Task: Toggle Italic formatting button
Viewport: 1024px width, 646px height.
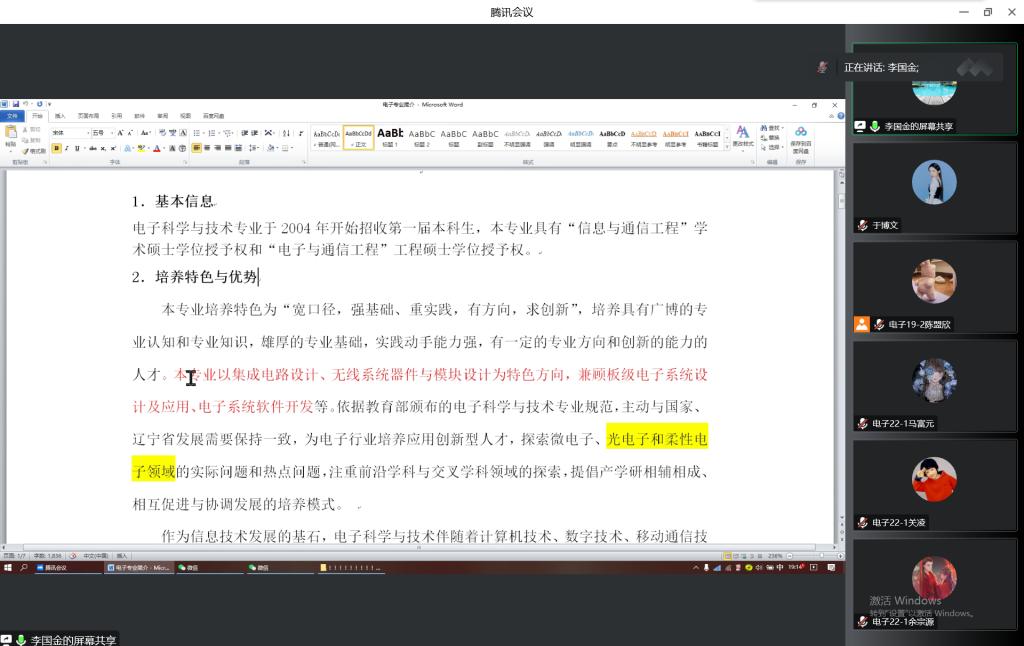Action: coord(66,148)
